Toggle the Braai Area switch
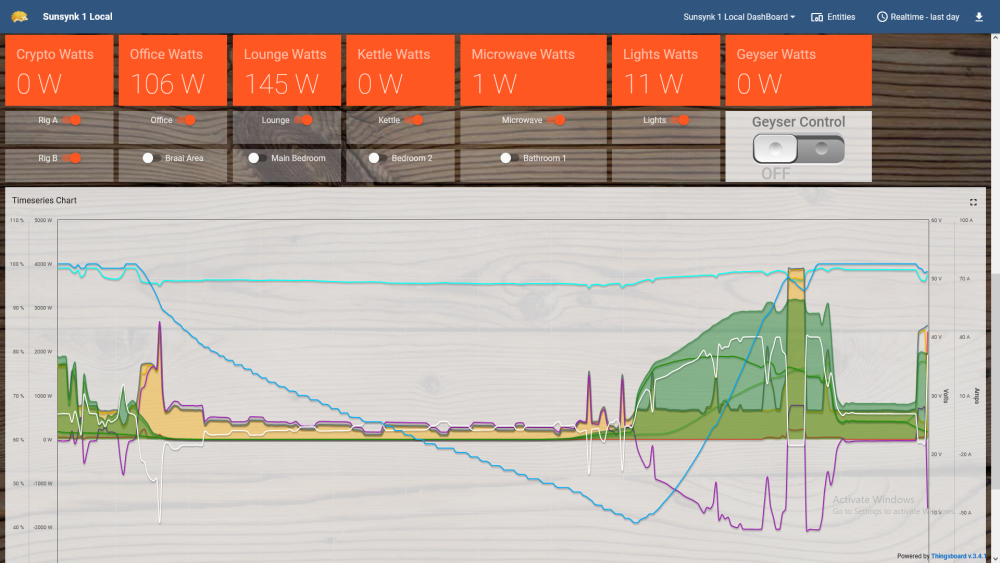Viewport: 1000px width, 563px height. point(151,158)
